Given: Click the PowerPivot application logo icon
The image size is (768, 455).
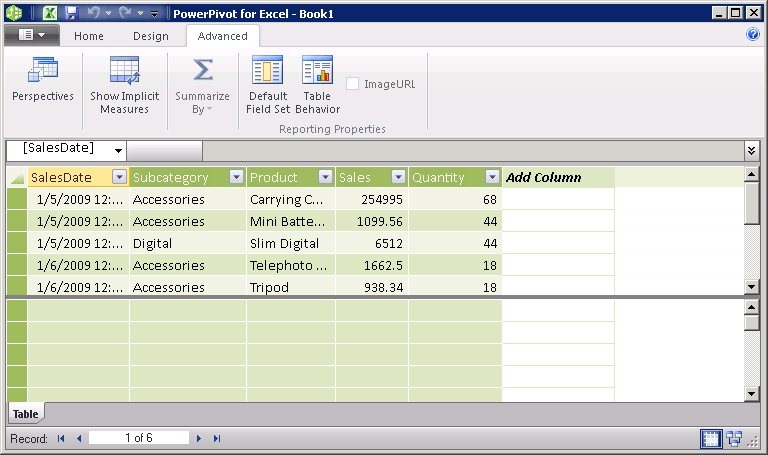Looking at the screenshot, I should tap(14, 13).
